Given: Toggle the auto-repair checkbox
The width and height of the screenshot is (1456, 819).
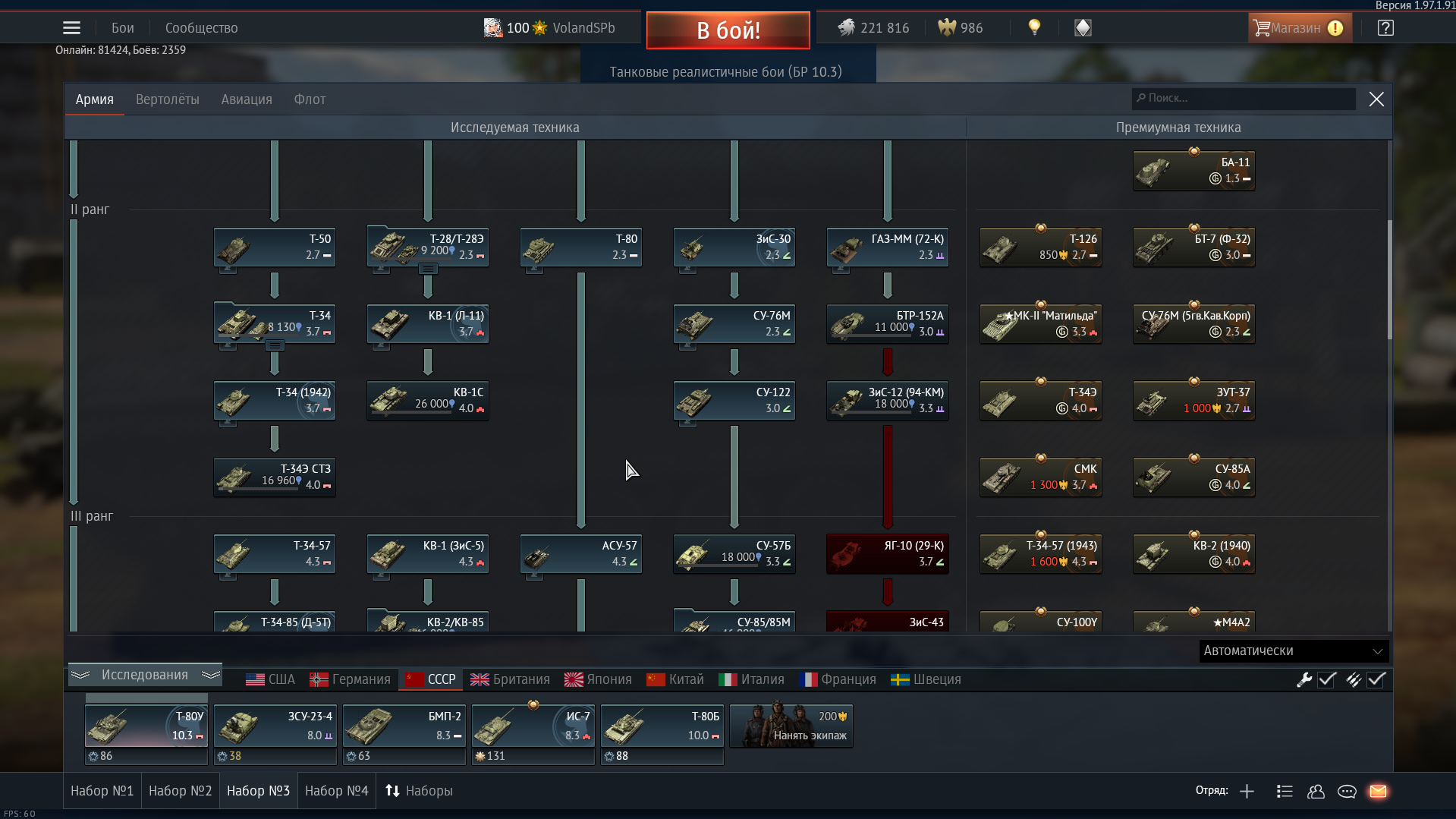Looking at the screenshot, I should point(1327,679).
